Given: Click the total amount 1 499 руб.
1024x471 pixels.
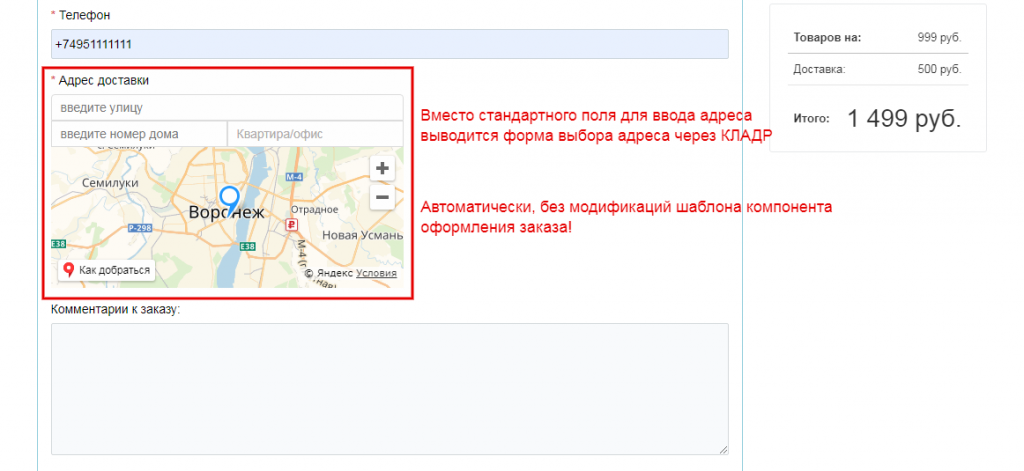Looking at the screenshot, I should [x=903, y=118].
